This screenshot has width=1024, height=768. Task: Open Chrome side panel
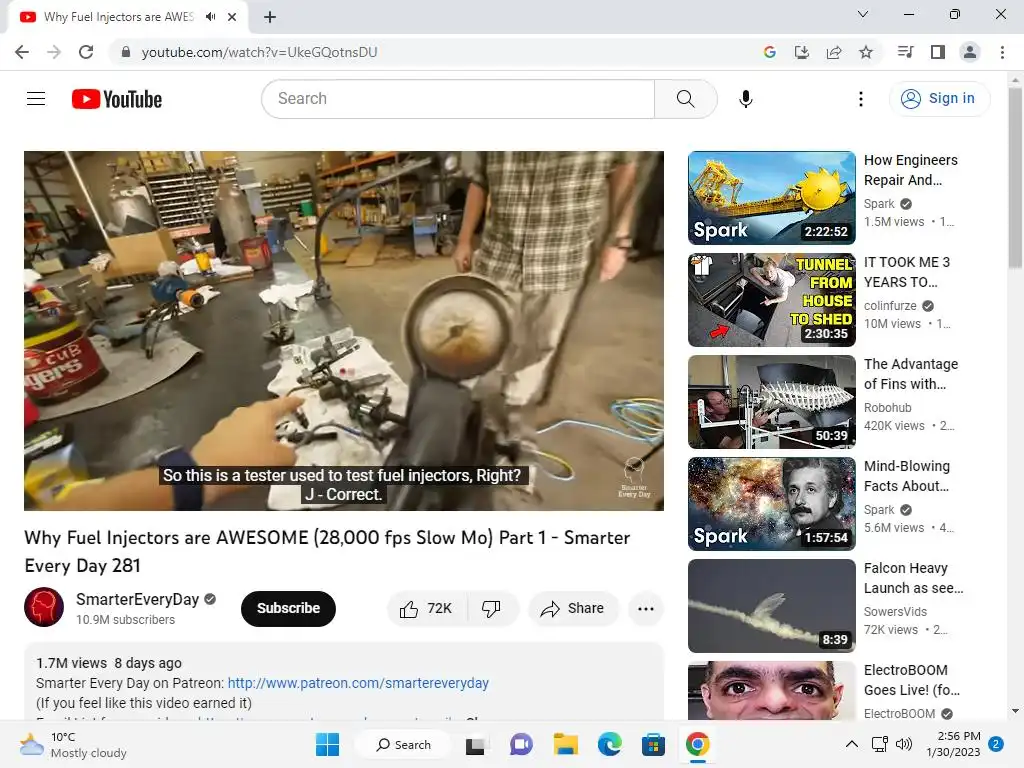(x=938, y=52)
